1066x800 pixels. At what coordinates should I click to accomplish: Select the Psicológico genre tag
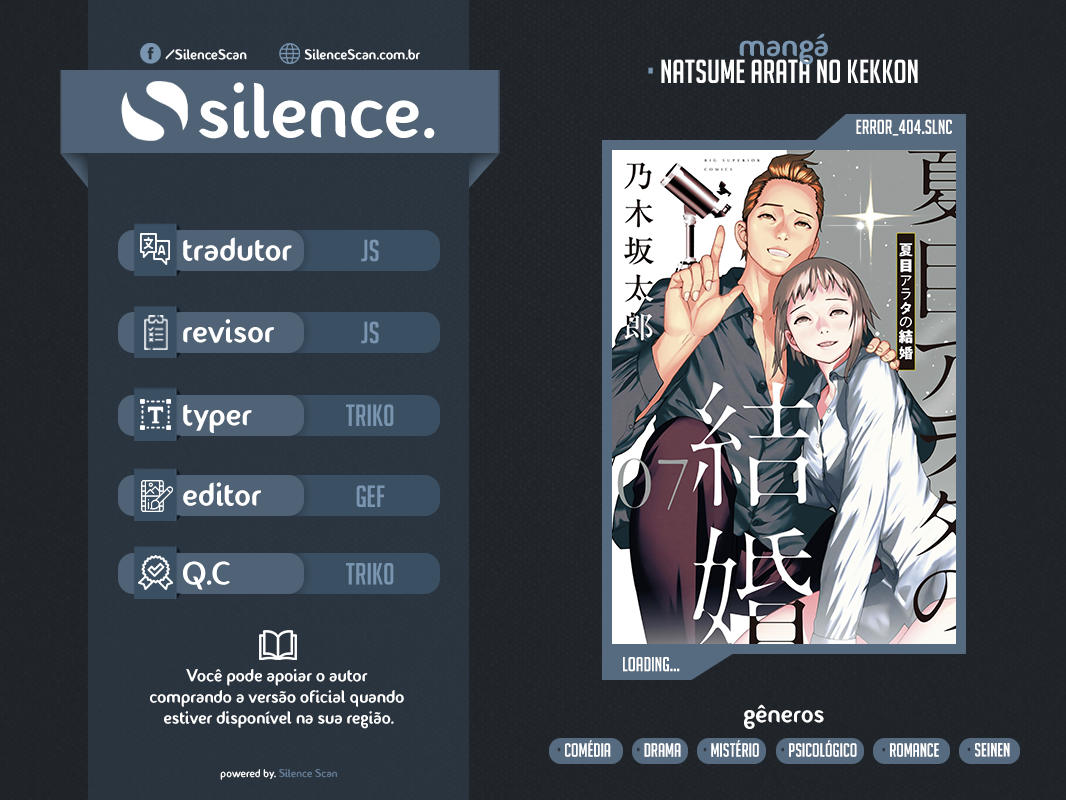(x=820, y=750)
